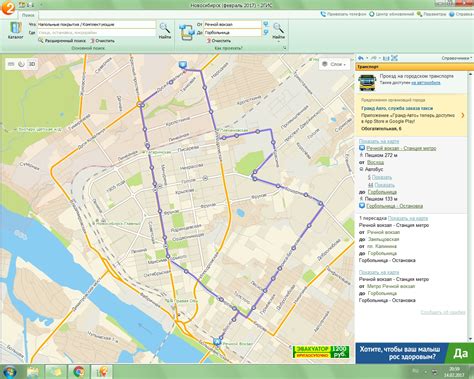Image resolution: width=474 pixels, height=379 pixels.
Task: Click the panel scrollbar up arrow
Action: [x=471, y=75]
